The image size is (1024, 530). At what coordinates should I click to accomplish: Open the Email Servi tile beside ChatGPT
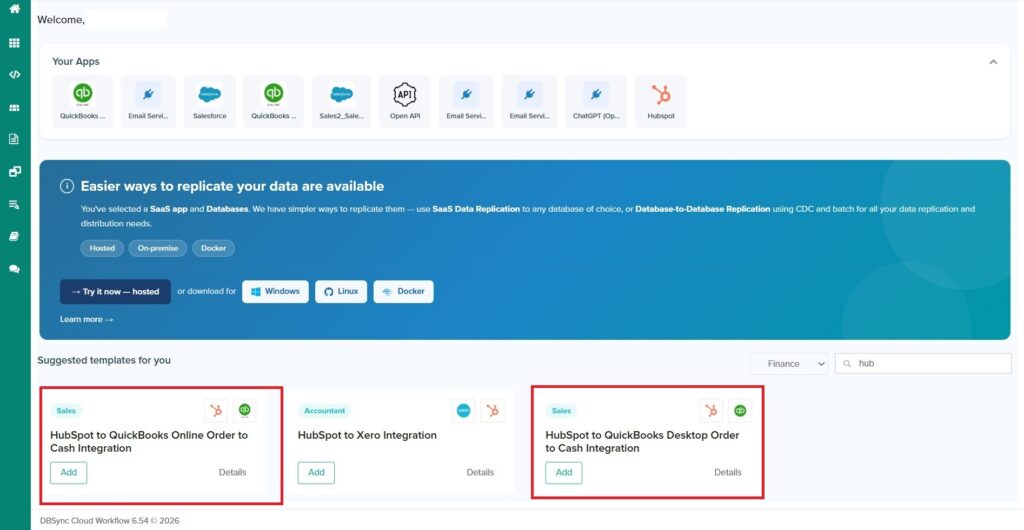click(530, 101)
